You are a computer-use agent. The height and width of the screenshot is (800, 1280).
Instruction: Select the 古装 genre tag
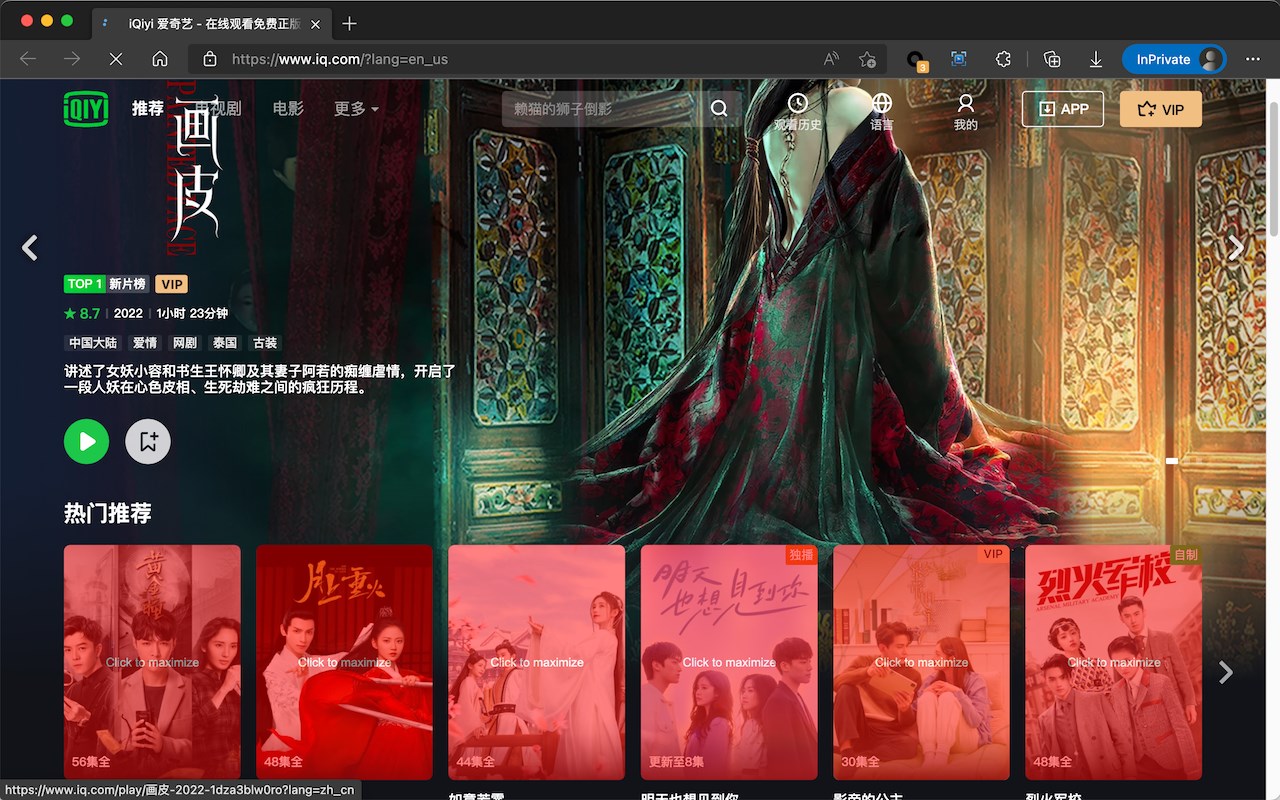[x=265, y=343]
